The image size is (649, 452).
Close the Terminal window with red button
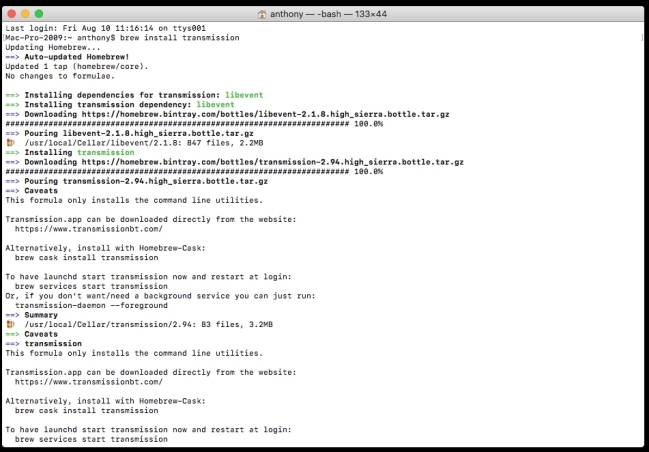[x=12, y=14]
